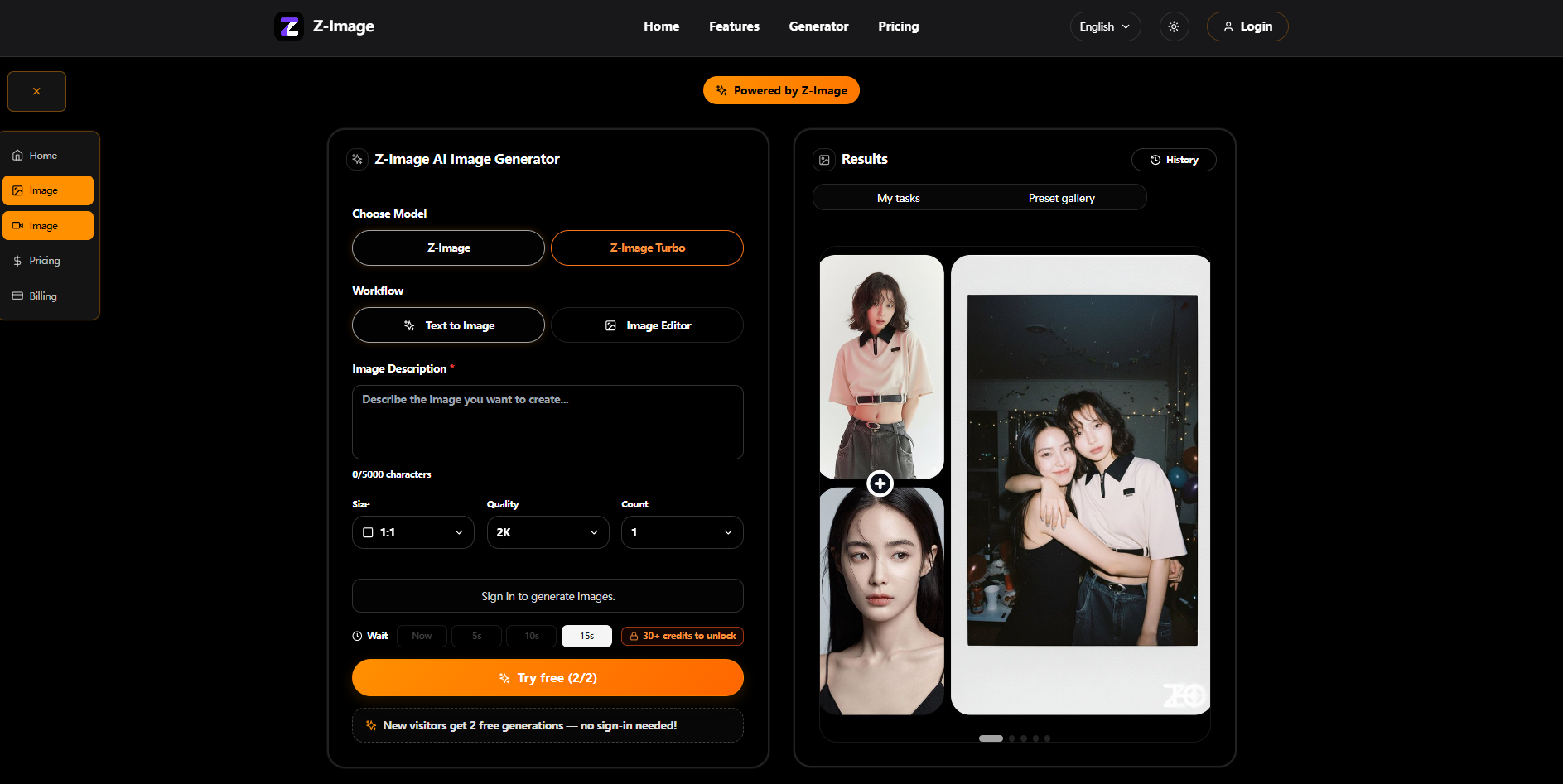The height and width of the screenshot is (784, 1563).
Task: Open the Size aspect ratio dropdown
Action: (x=412, y=532)
